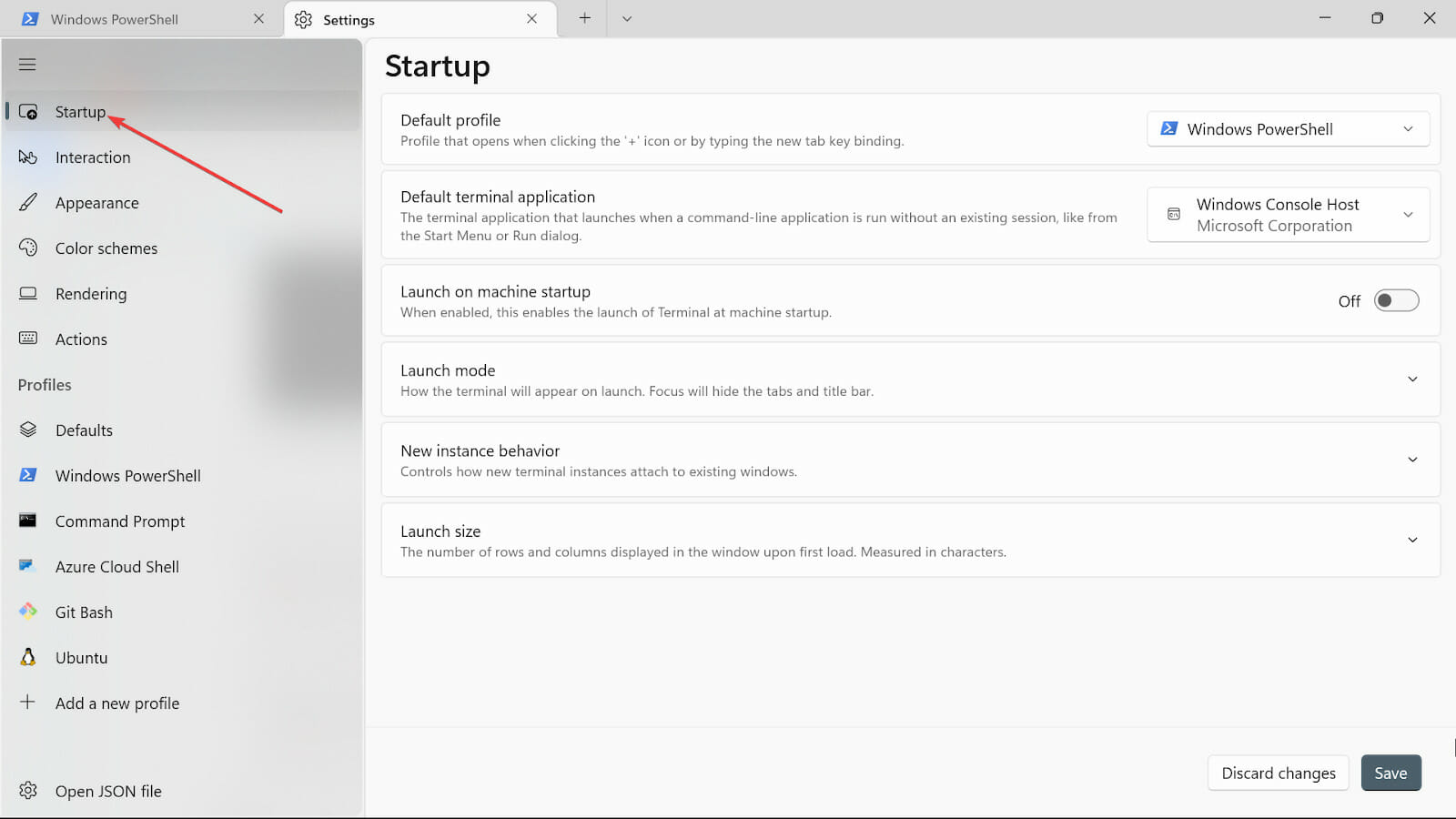Click the Default profile description text

[x=652, y=141]
